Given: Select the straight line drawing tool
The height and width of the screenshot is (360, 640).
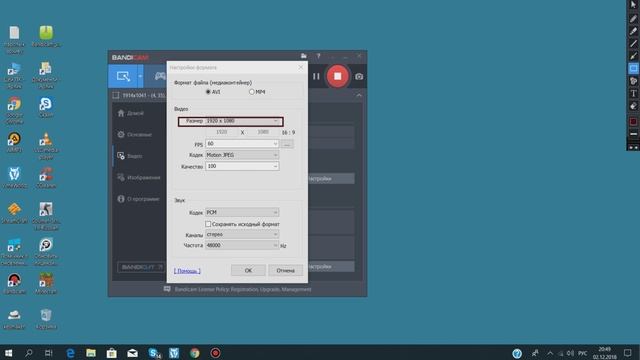Looking at the screenshot, I should [x=633, y=43].
